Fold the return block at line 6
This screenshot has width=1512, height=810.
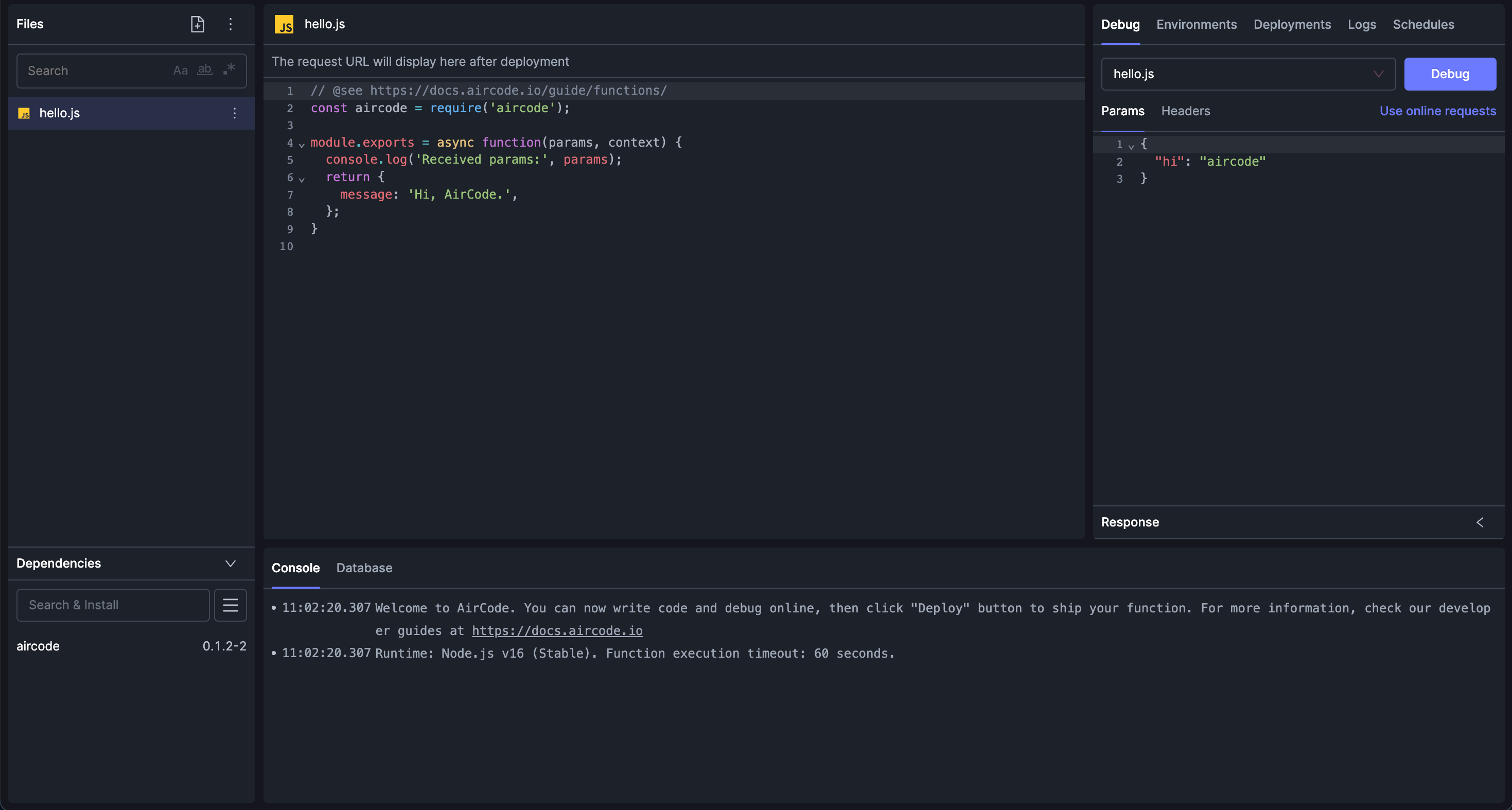(302, 179)
